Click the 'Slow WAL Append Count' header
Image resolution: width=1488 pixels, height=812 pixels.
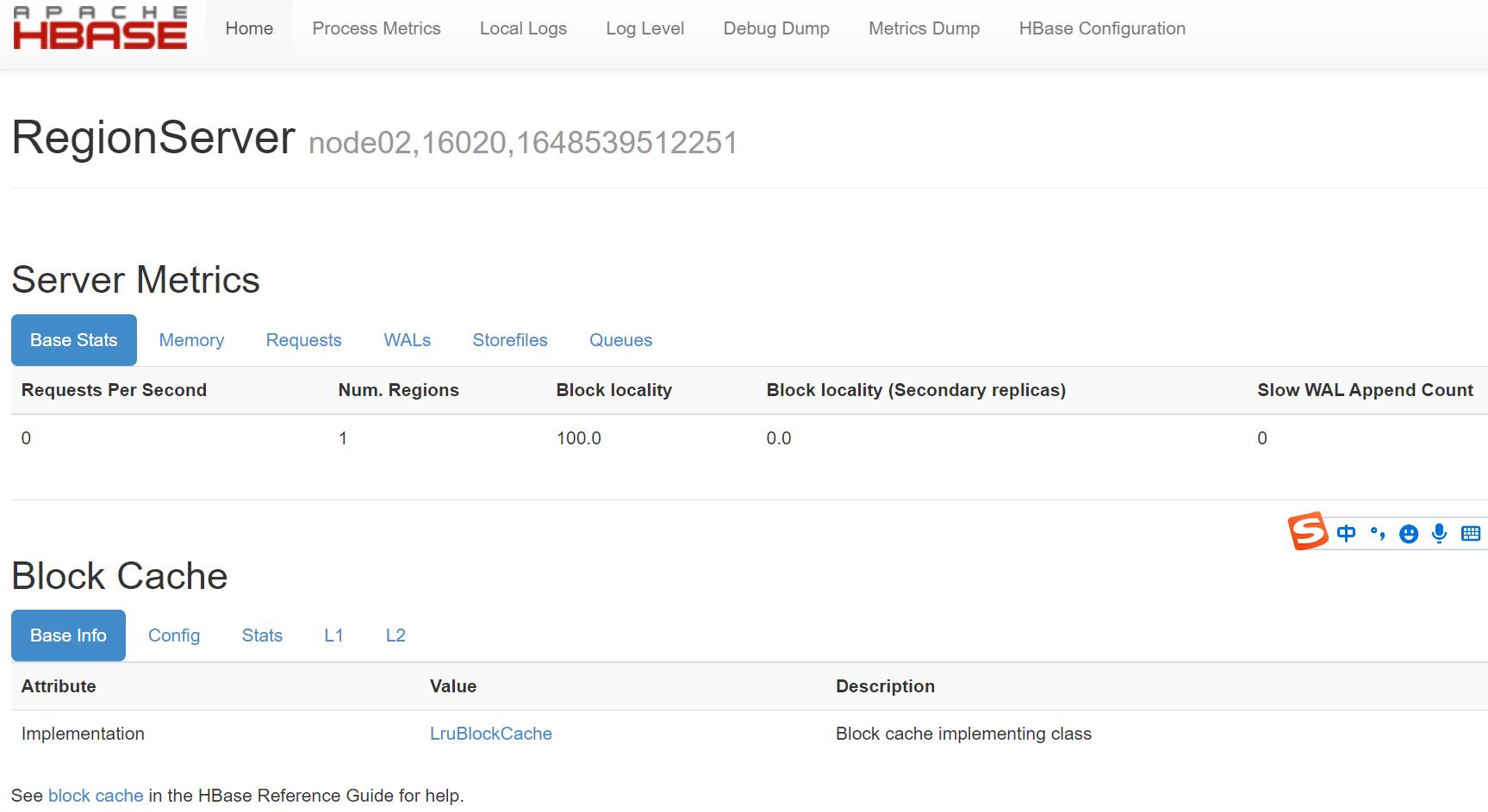1365,390
